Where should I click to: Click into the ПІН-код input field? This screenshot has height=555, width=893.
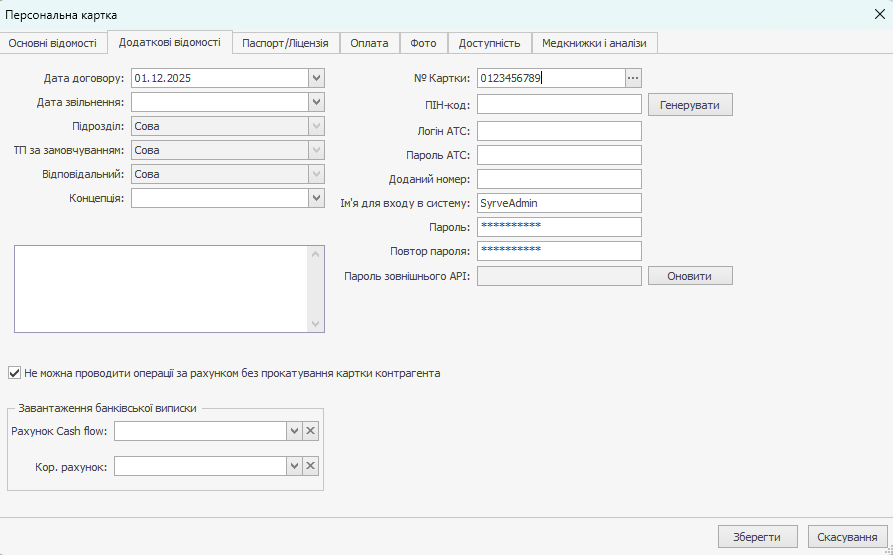559,104
